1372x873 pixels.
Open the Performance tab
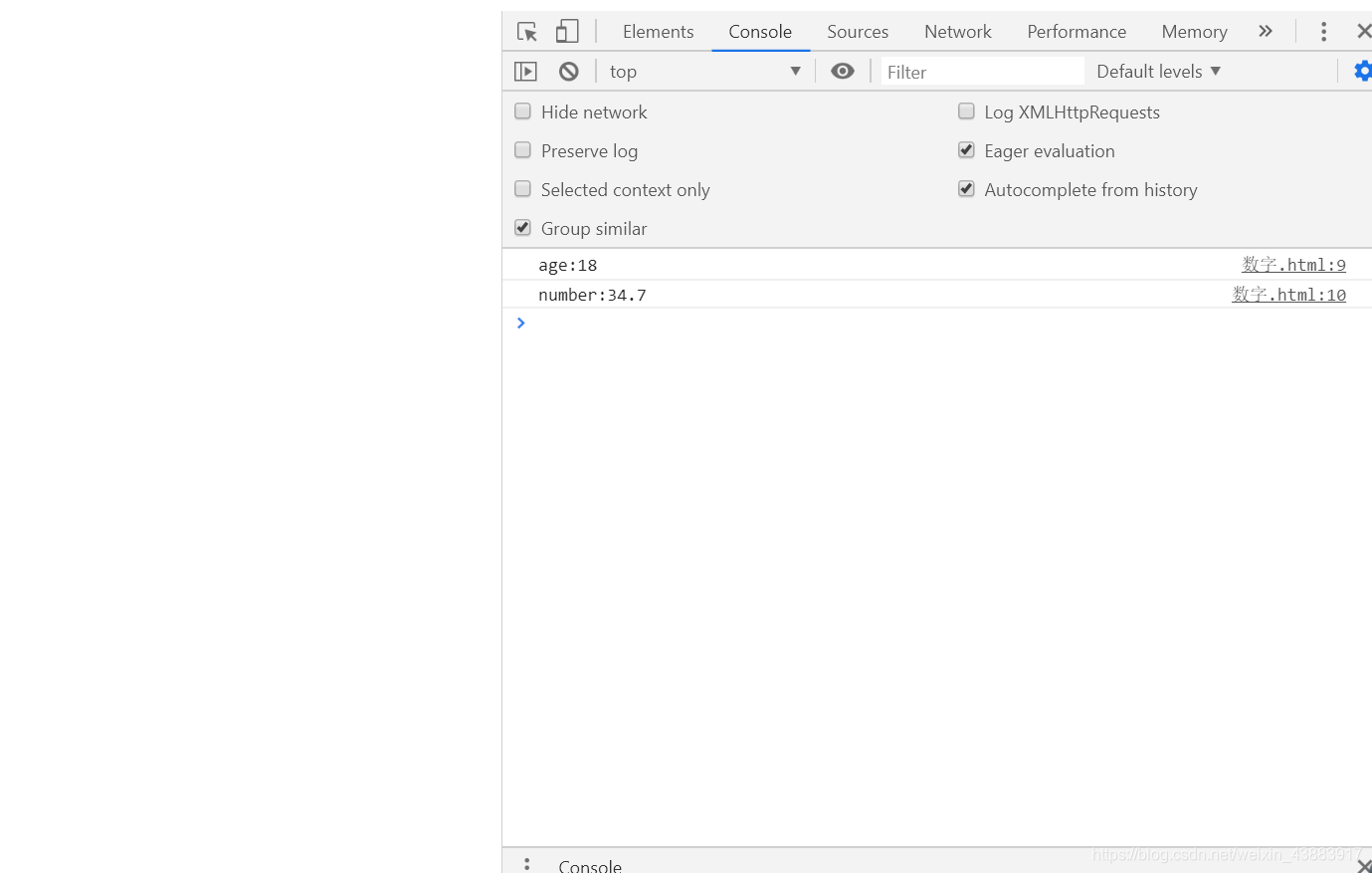click(1077, 32)
